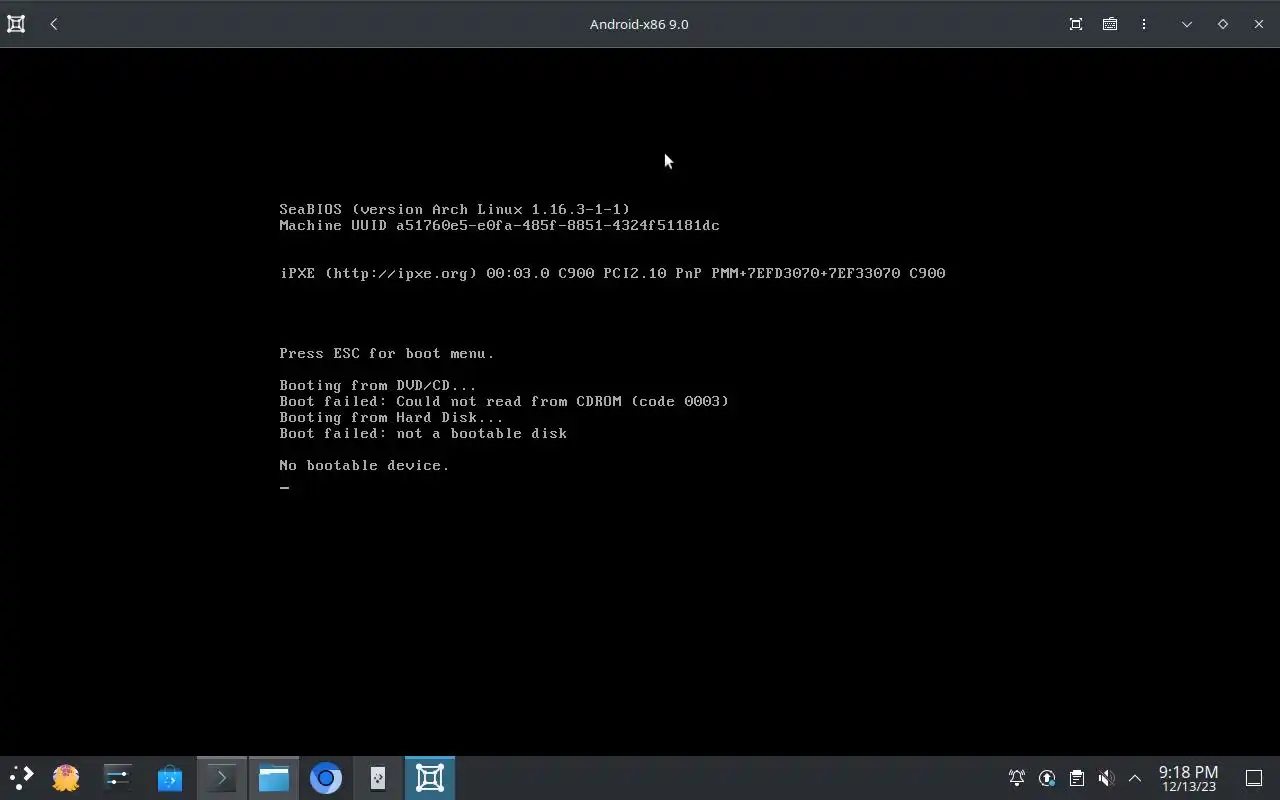1280x800 pixels.
Task: Open the keyboard shortcuts sender icon
Action: (x=1110, y=24)
